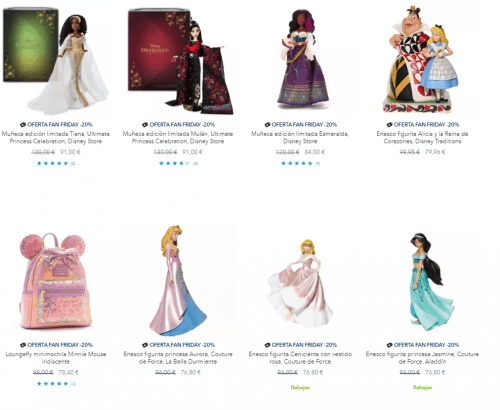View the pink Minnie Mouse mini backpack image
The image size is (500, 410).
point(55,281)
